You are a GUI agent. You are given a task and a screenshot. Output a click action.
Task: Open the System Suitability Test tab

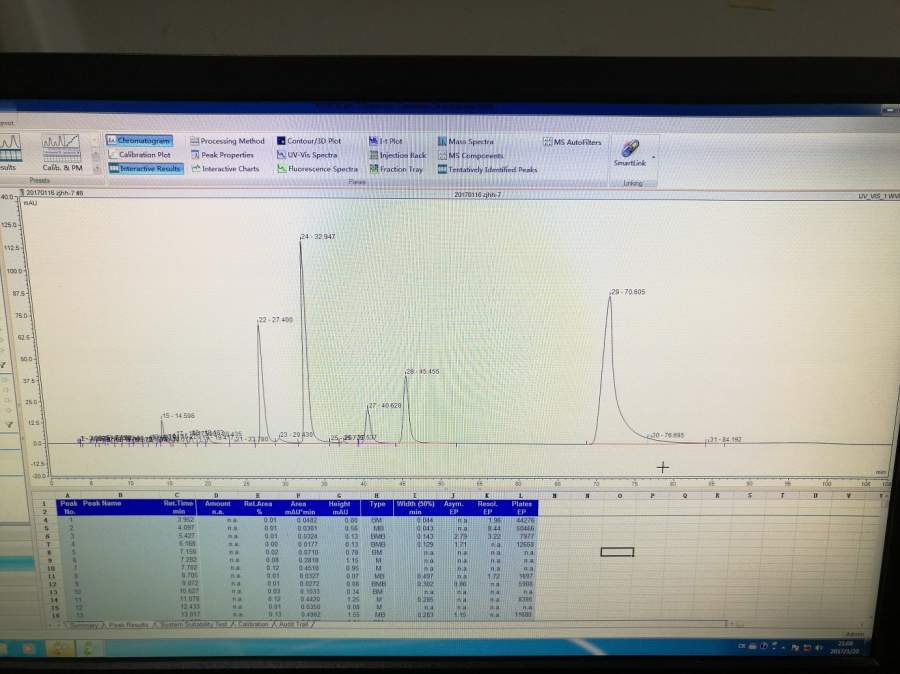(x=192, y=625)
